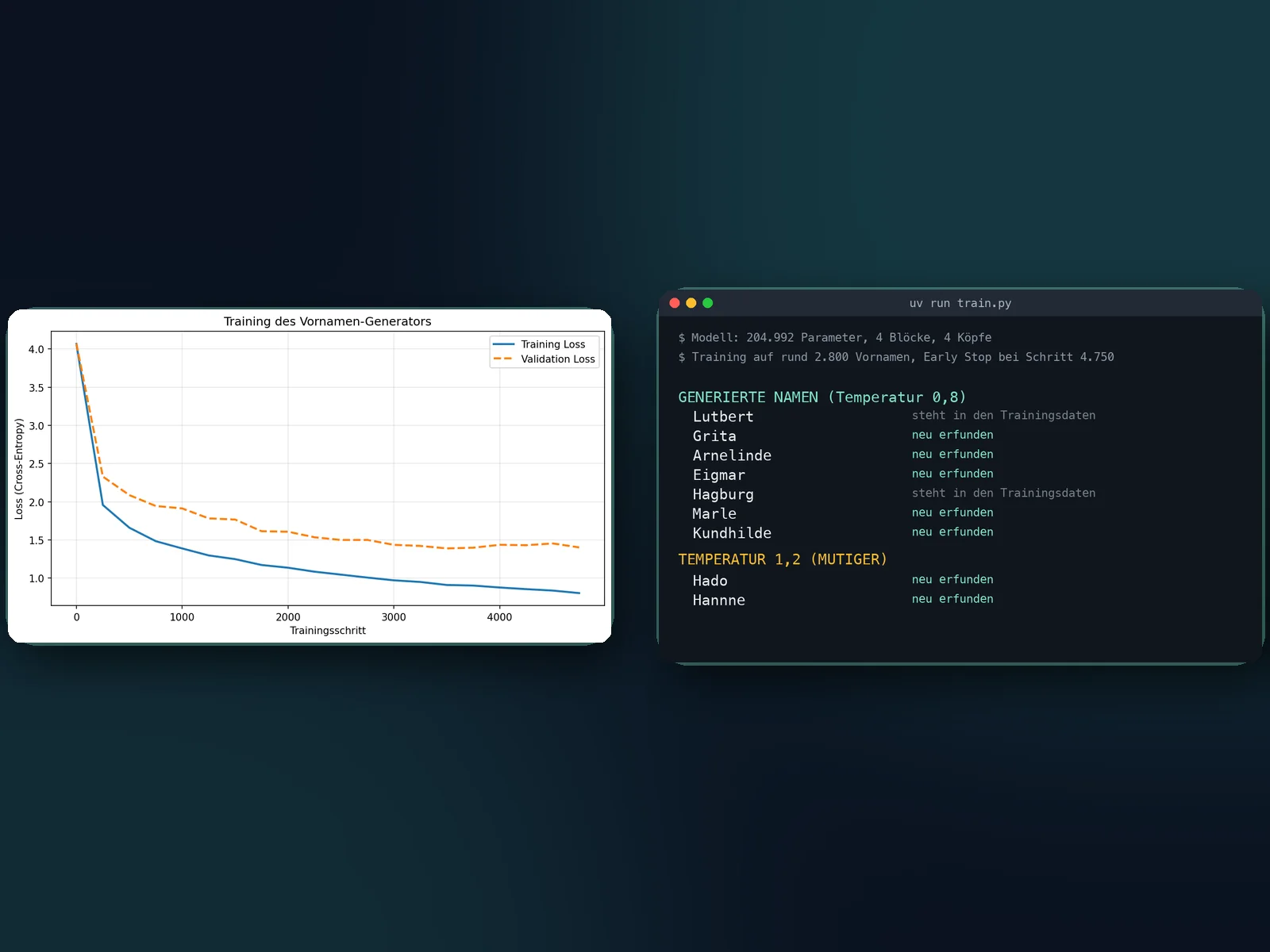Click the y-axis tick '1.5'
The height and width of the screenshot is (952, 1270).
coord(37,540)
